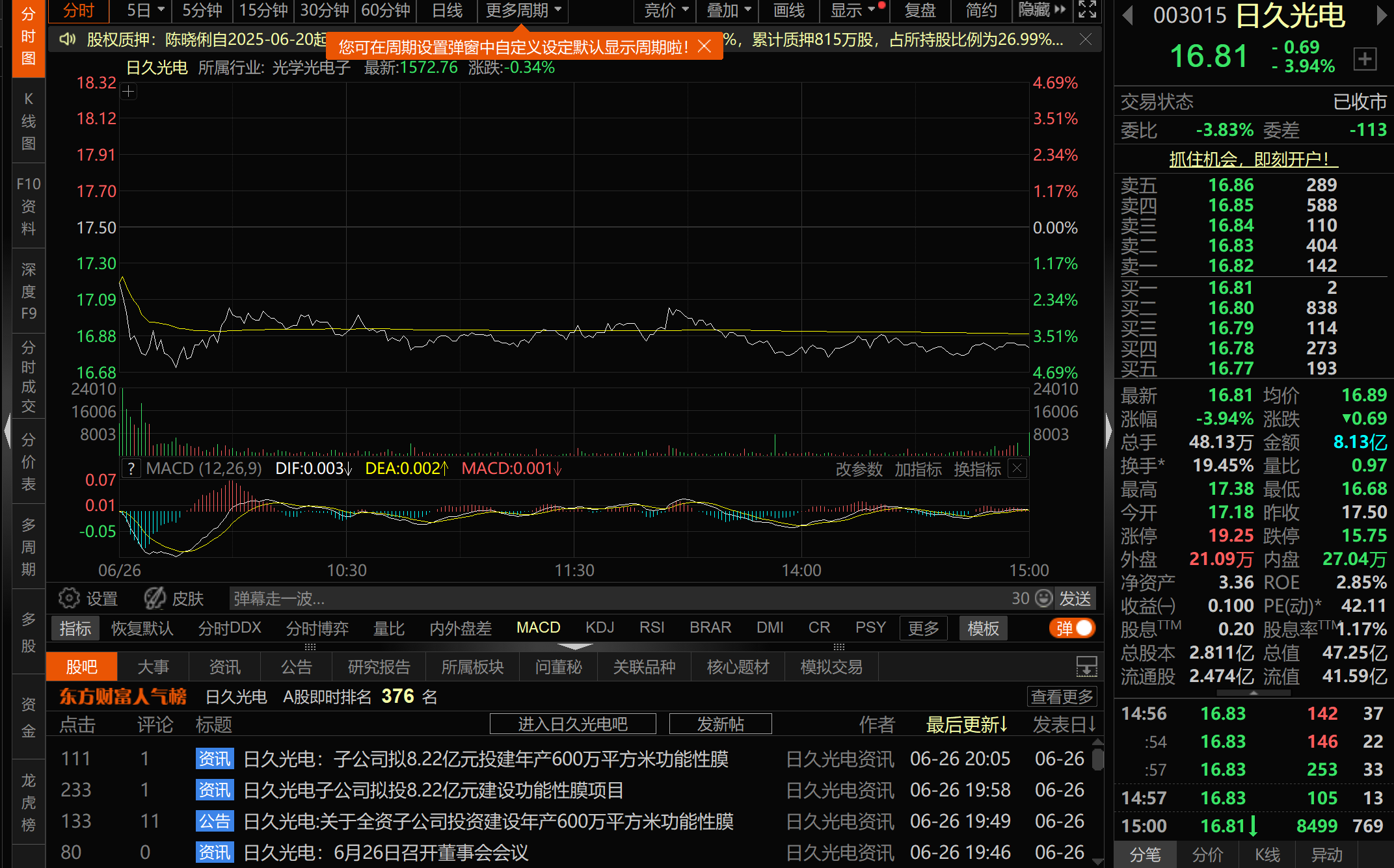The height and width of the screenshot is (868, 1394).
Task: Open the MACD help question mark icon
Action: pos(131,468)
